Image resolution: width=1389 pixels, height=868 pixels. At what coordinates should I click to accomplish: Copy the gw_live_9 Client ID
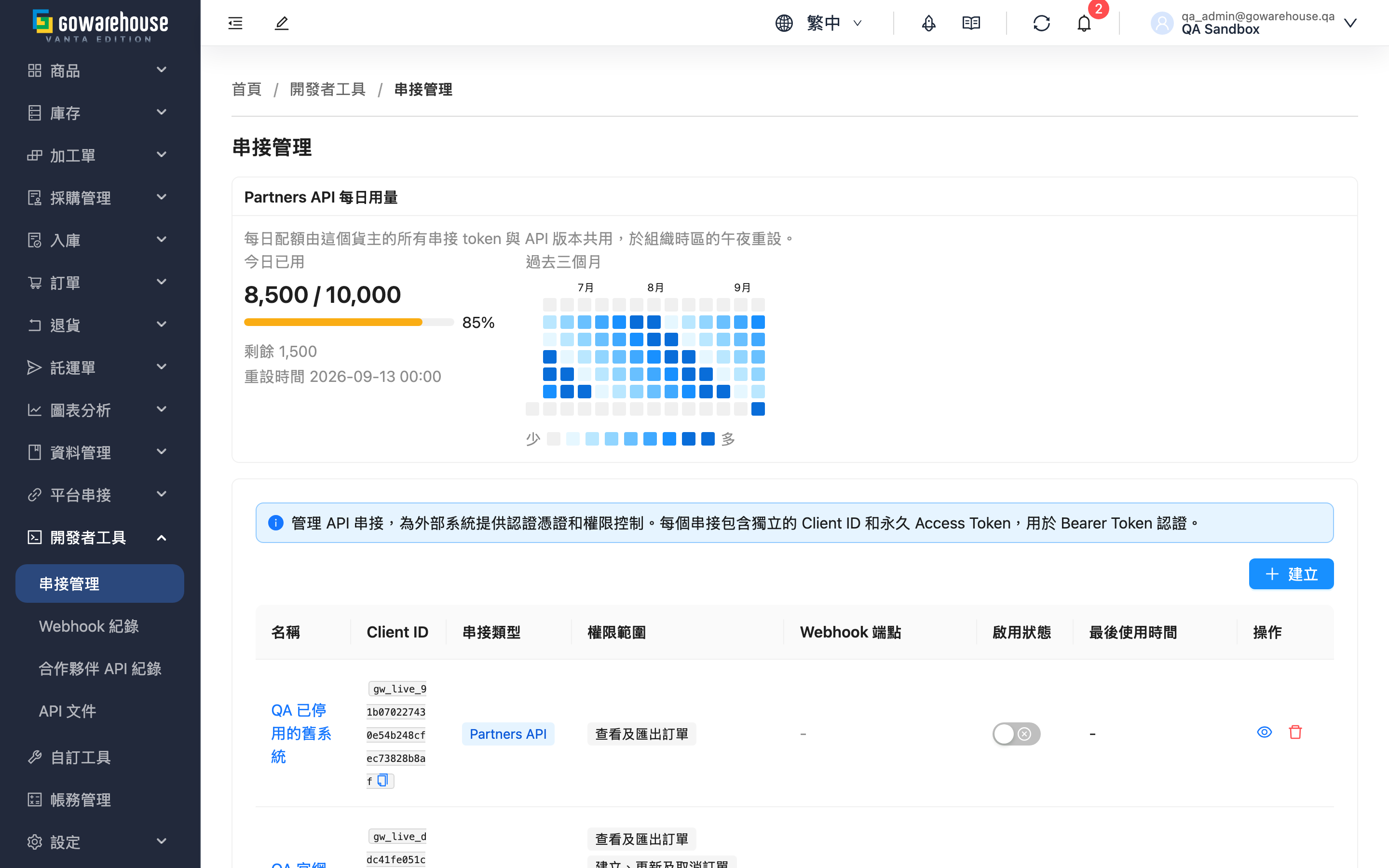[383, 780]
